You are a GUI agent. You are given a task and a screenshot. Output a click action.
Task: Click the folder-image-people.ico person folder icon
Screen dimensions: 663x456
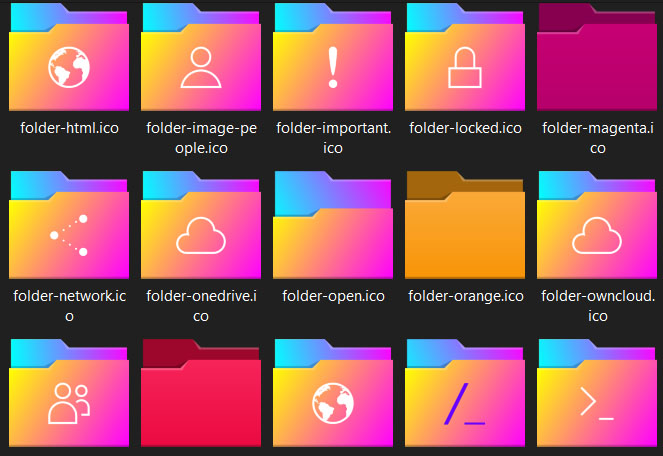pos(201,60)
